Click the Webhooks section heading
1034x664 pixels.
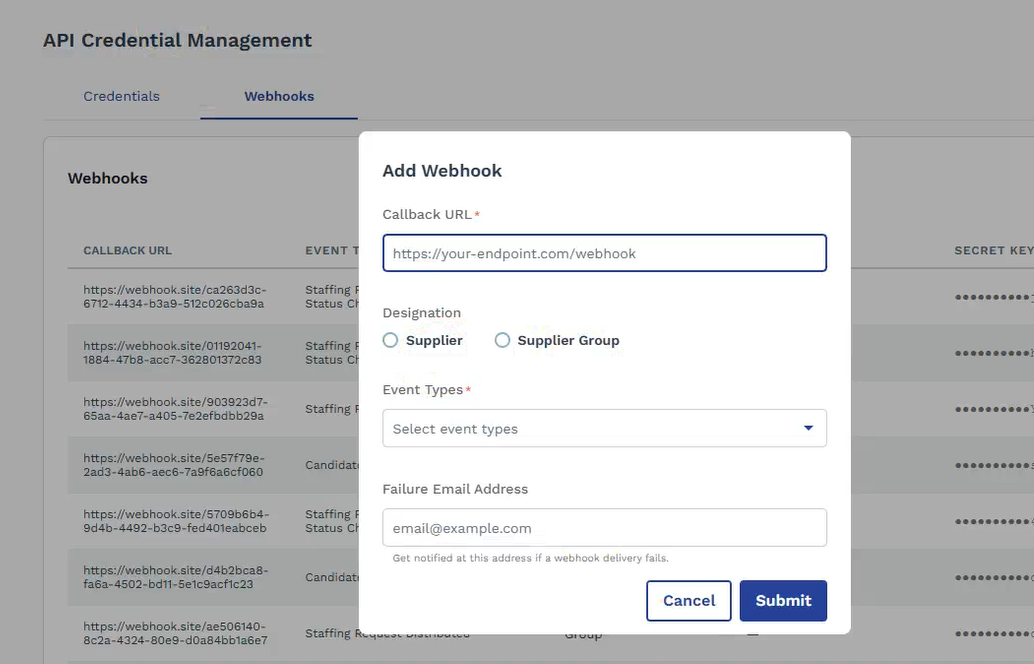pyautogui.click(x=107, y=179)
